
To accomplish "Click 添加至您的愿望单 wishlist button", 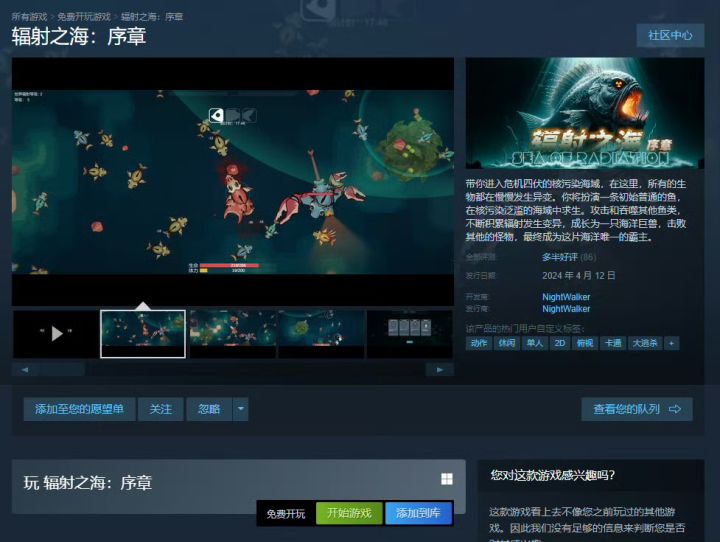I will (x=79, y=409).
